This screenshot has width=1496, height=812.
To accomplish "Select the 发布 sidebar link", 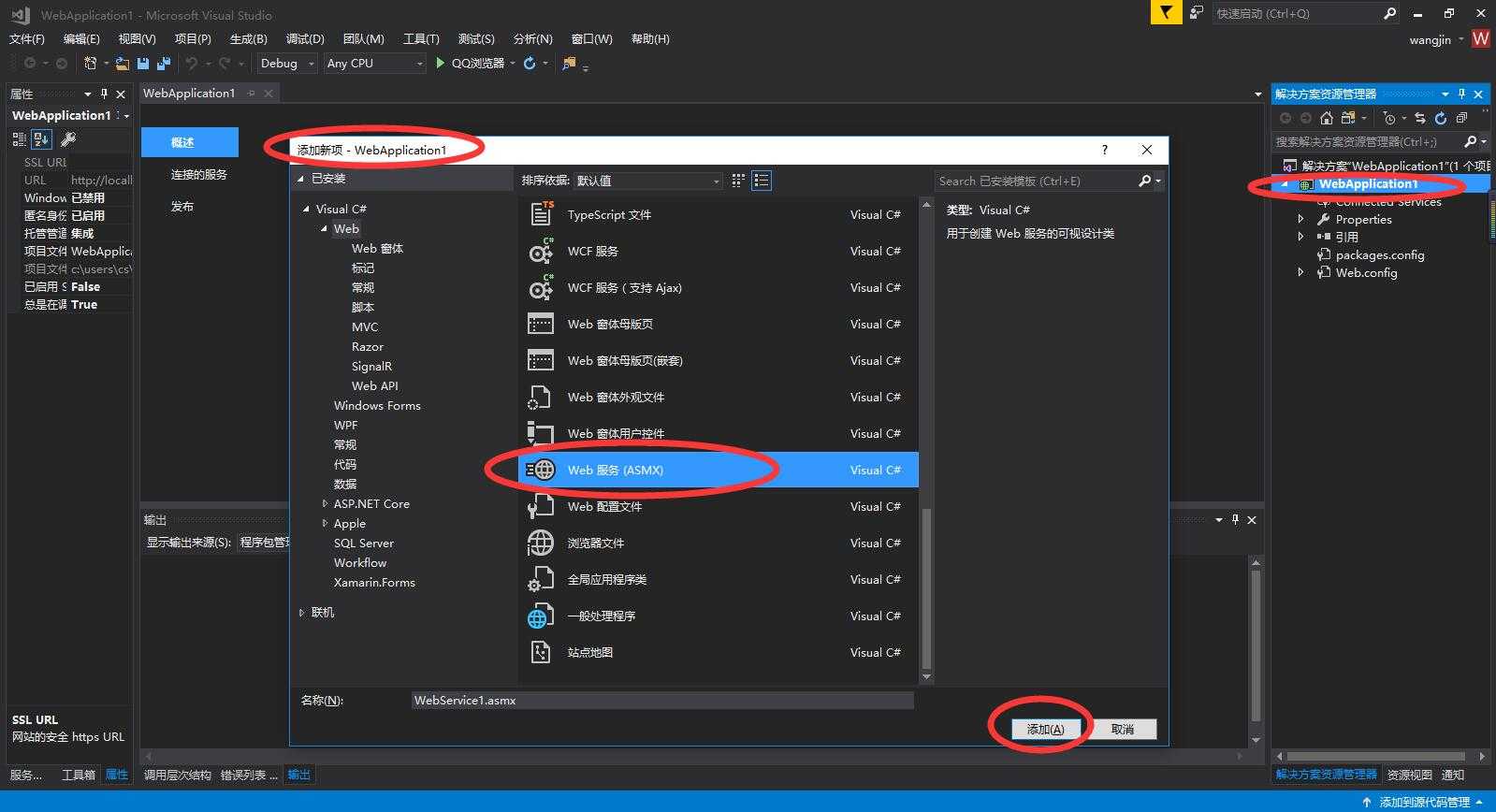I will point(182,206).
